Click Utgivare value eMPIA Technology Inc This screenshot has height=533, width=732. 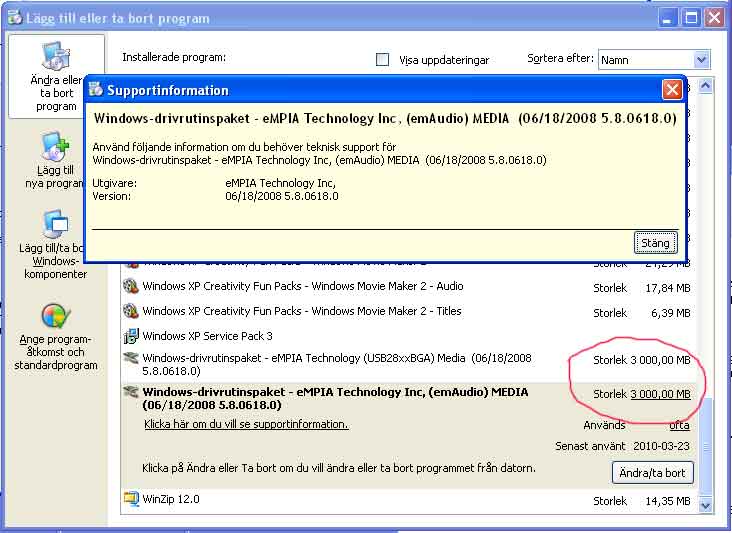click(280, 183)
